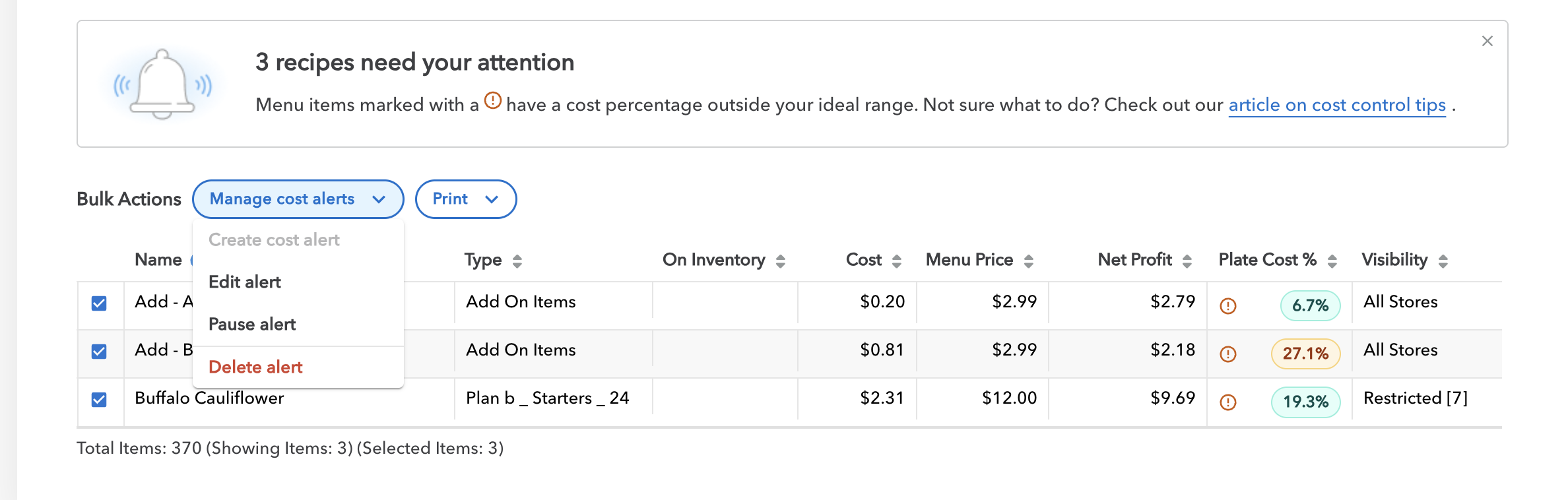Sort by Menu Price column arrows
The height and width of the screenshot is (500, 1568).
pos(1028,261)
